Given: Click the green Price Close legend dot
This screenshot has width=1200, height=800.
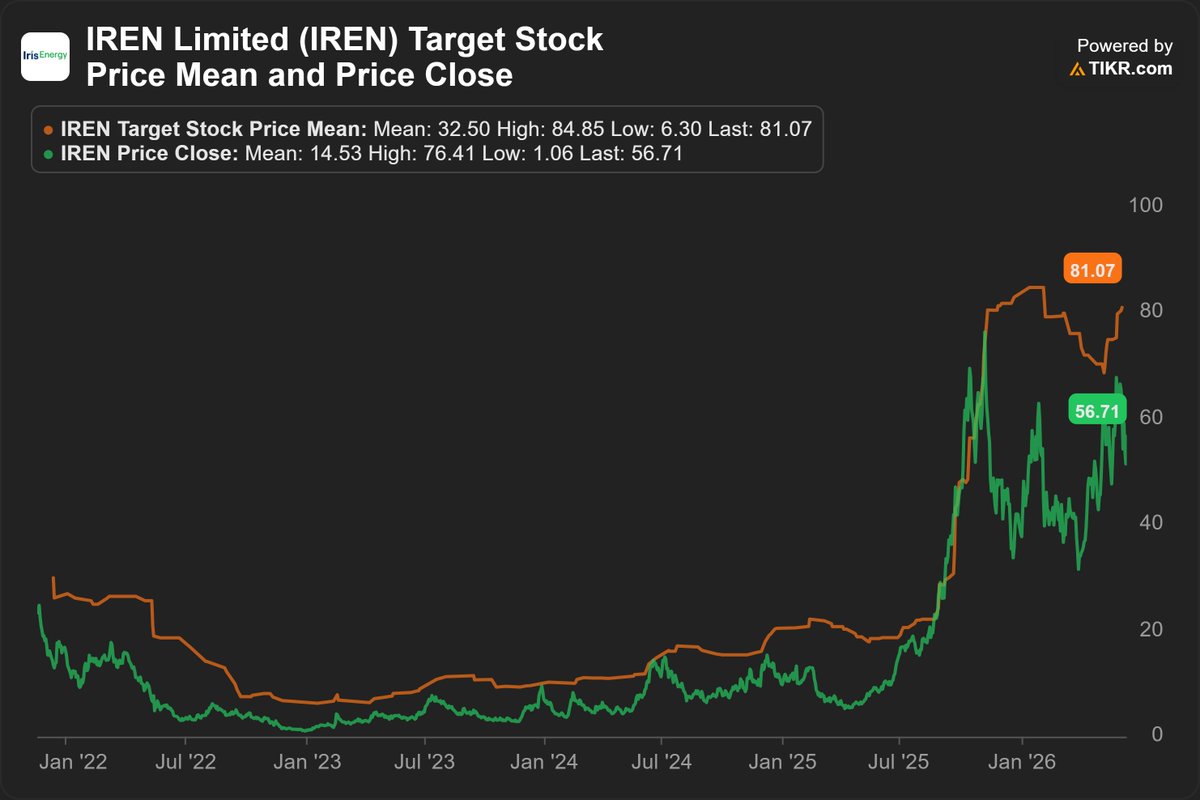Looking at the screenshot, I should pyautogui.click(x=50, y=153).
